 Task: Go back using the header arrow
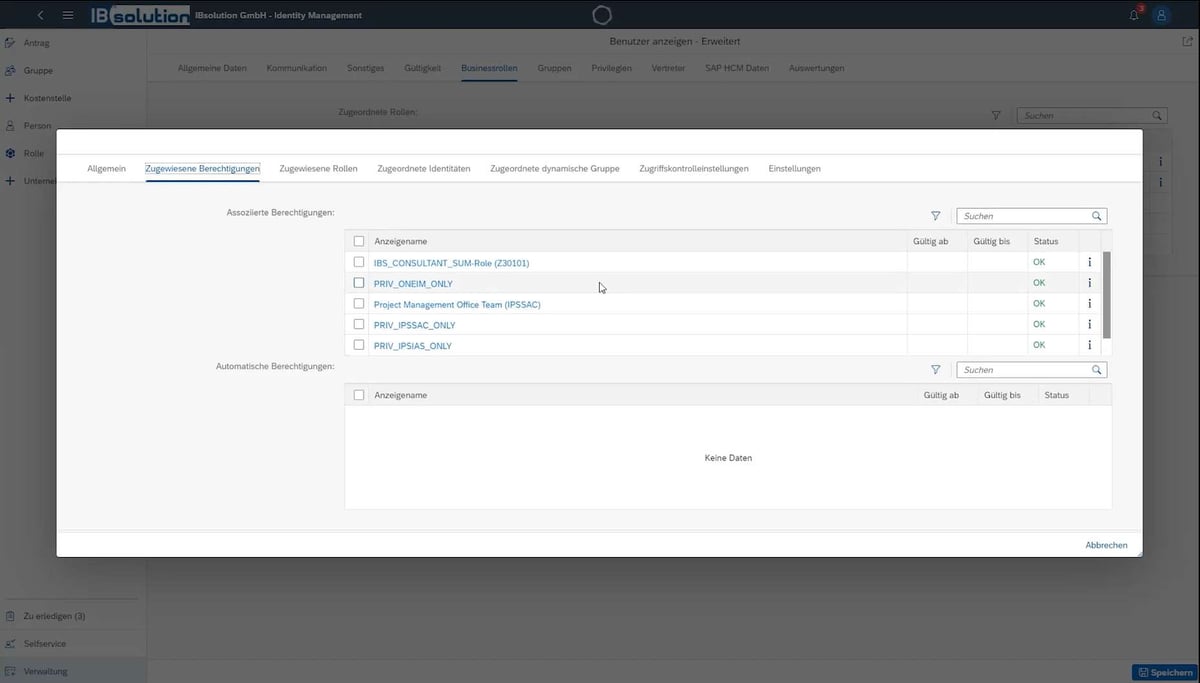point(41,15)
